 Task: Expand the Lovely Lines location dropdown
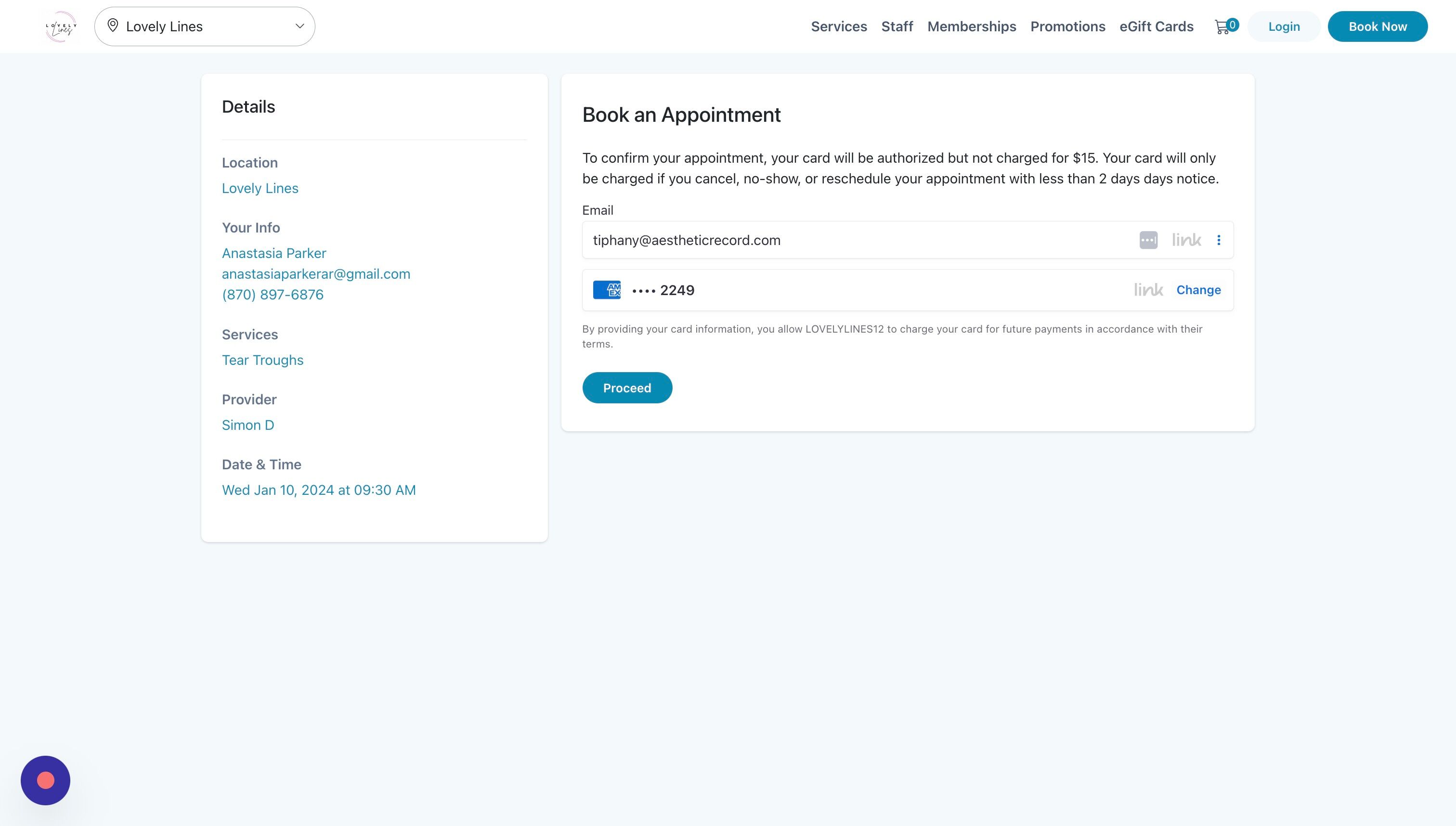[x=204, y=26]
